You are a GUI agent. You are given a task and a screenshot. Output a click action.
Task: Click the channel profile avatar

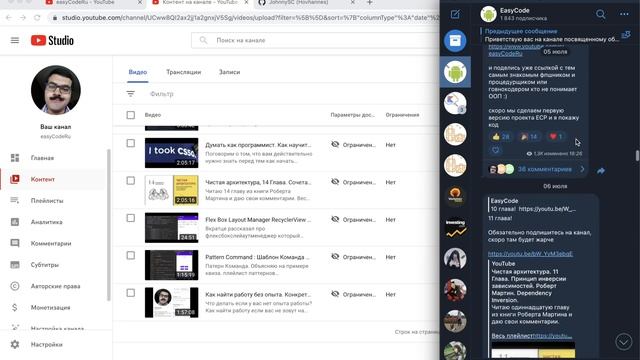56,90
